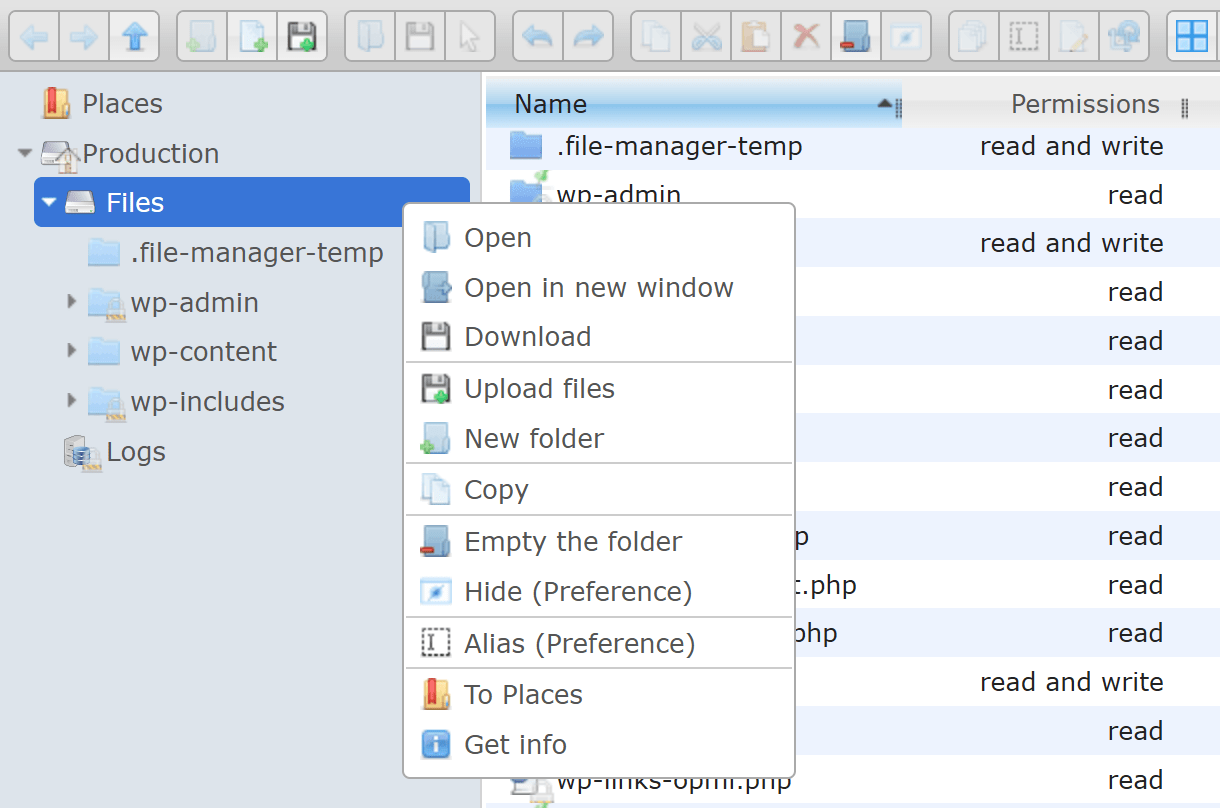Enable Hide (Preference) in the context menu
Viewport: 1220px width, 808px height.
coord(577,591)
